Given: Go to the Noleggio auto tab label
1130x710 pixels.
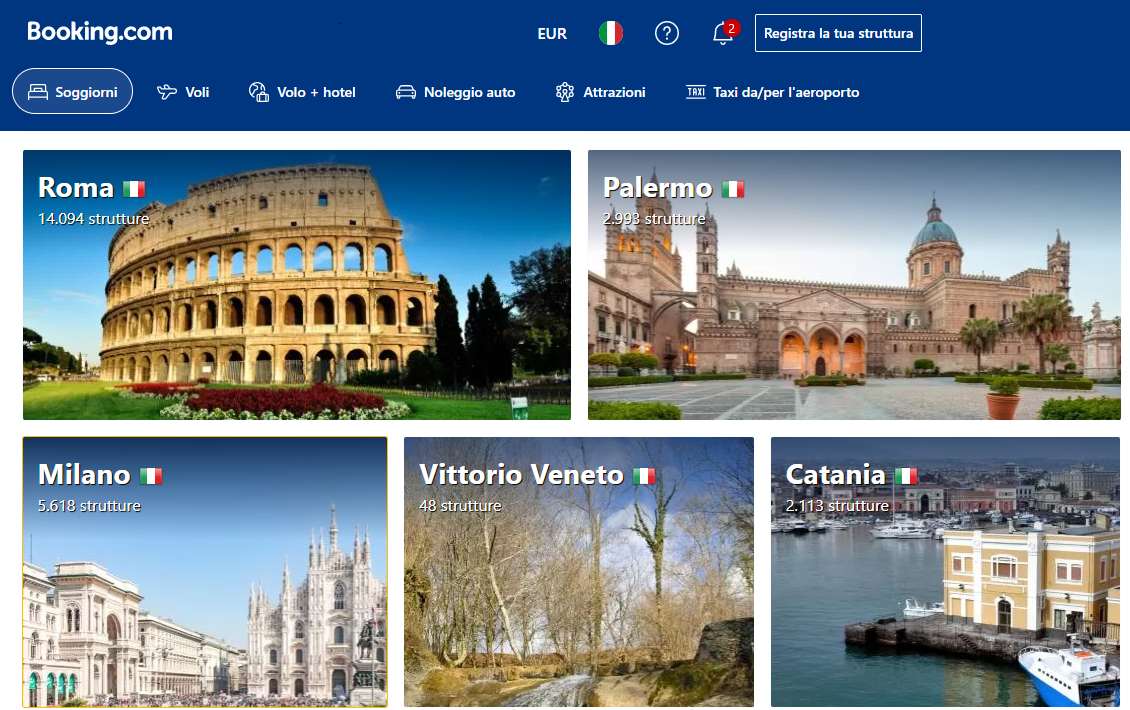Looking at the screenshot, I should click(469, 92).
